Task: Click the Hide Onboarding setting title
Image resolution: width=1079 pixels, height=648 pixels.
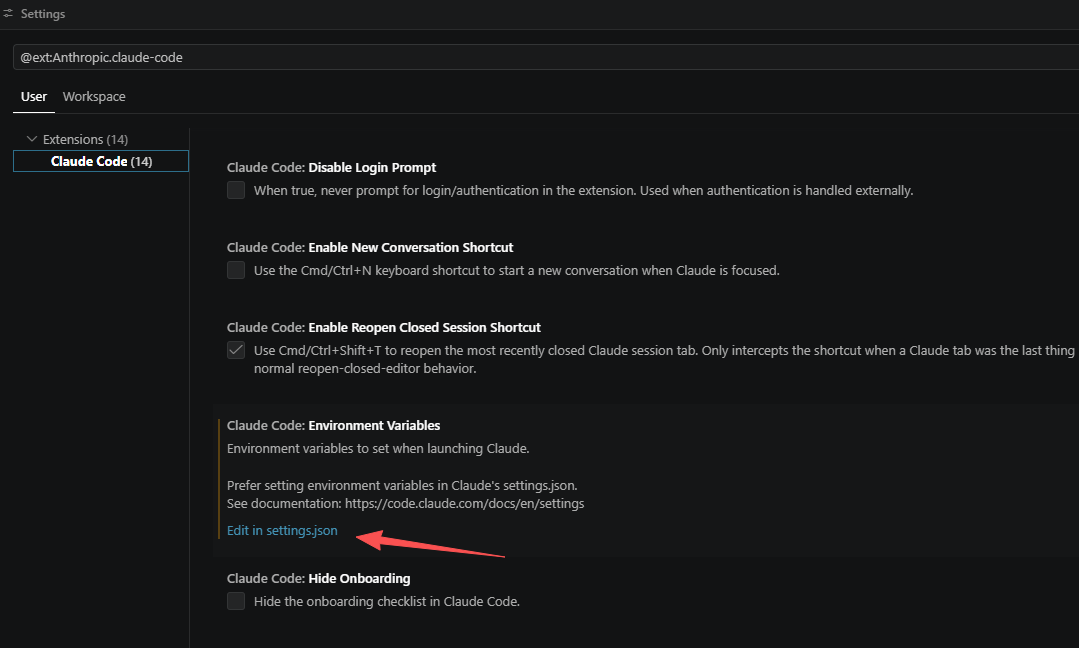Action: 319,579
